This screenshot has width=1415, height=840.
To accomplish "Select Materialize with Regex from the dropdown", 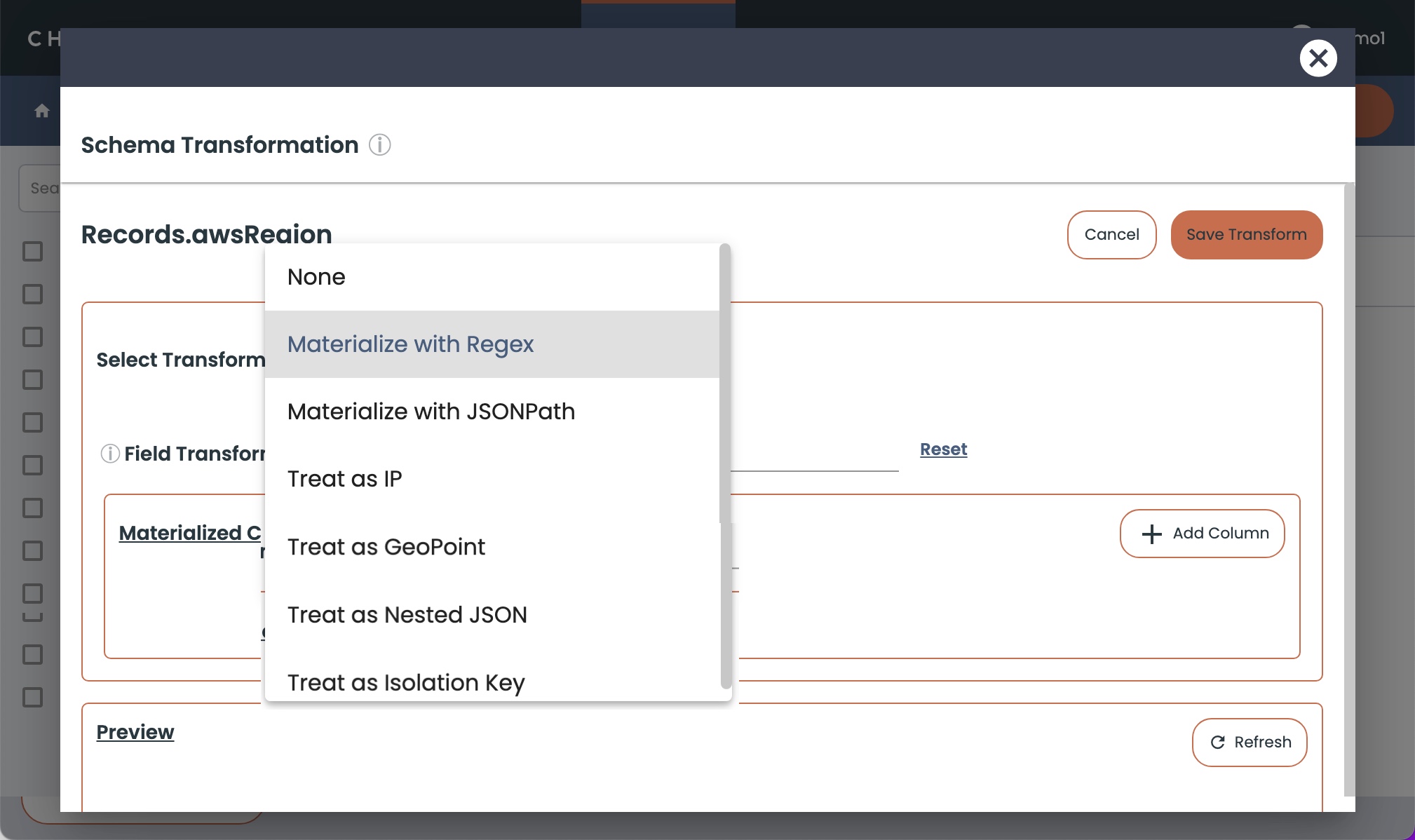I will point(410,344).
